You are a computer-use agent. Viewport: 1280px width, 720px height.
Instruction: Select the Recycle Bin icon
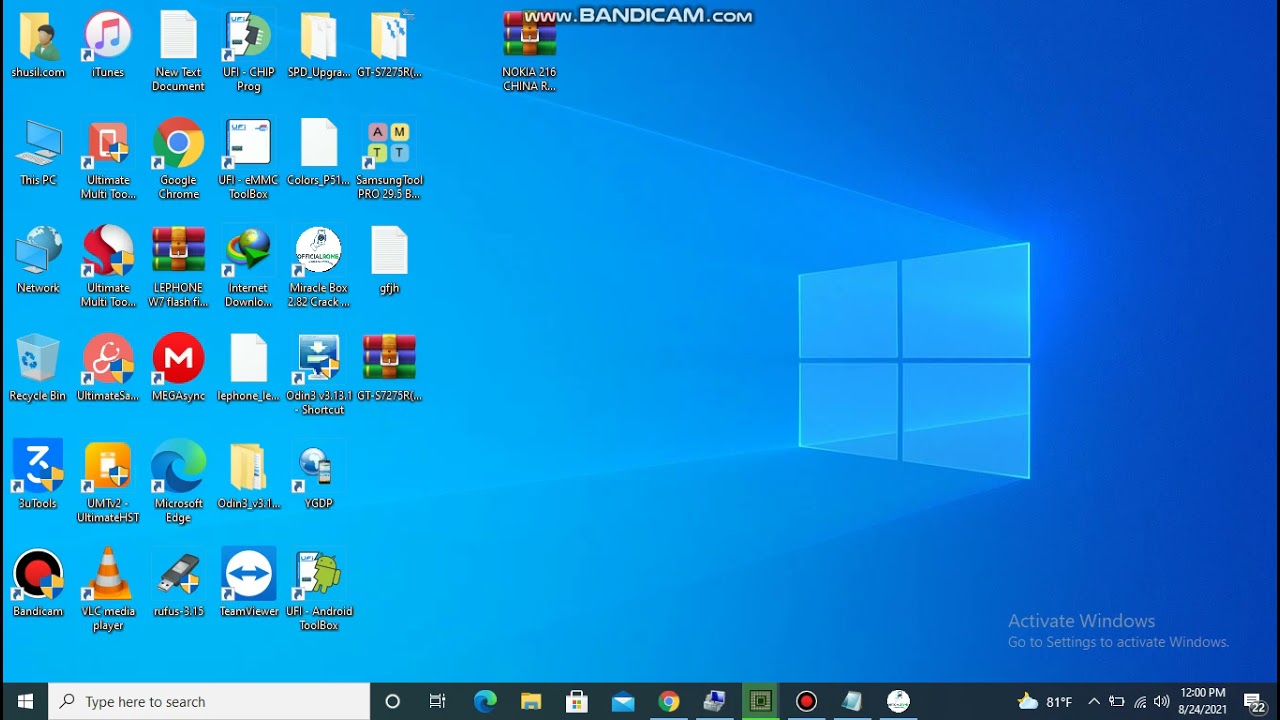coord(38,369)
